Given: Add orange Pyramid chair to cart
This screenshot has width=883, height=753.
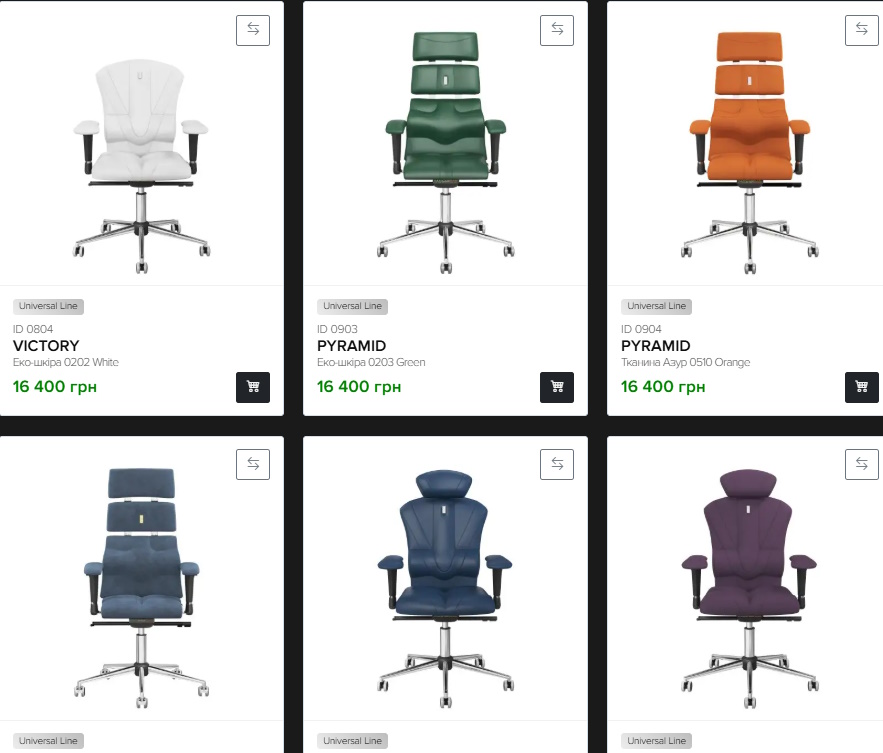Looking at the screenshot, I should tap(862, 387).
